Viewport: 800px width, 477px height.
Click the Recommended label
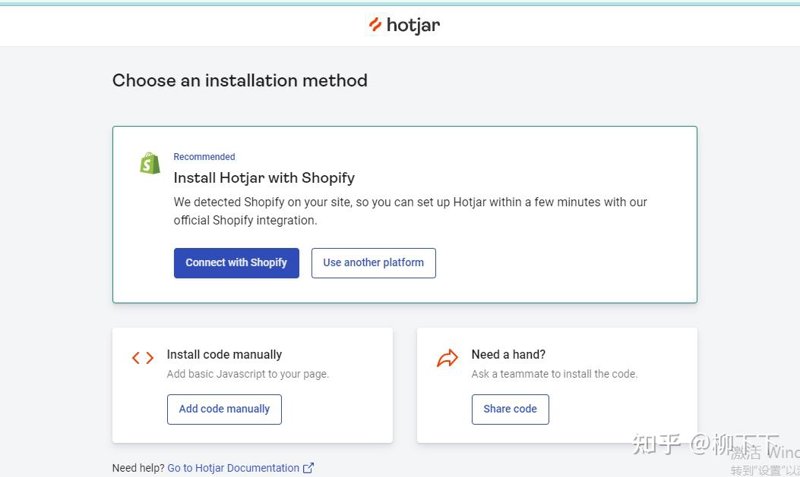pyautogui.click(x=204, y=157)
